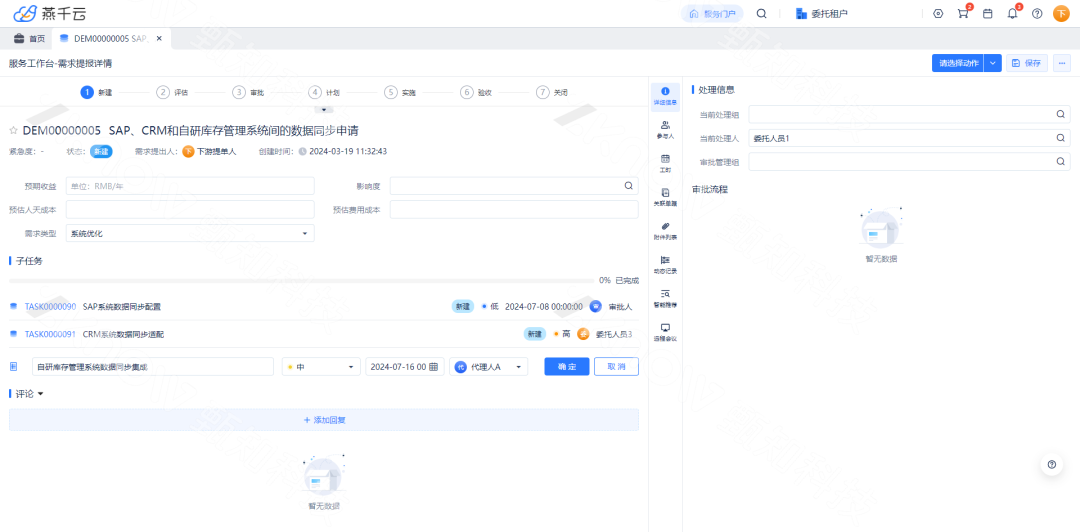
Task: Open the TASK0000090 subtask link
Action: pos(50,306)
